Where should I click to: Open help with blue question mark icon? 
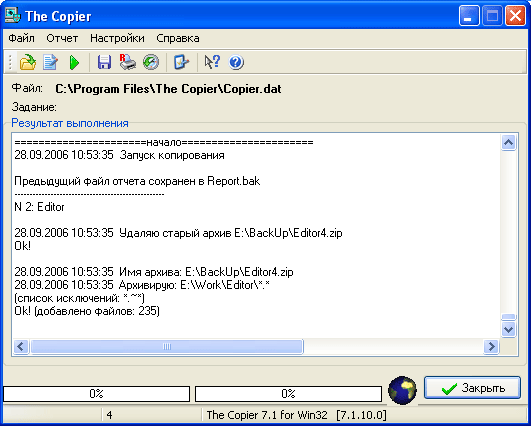236,62
